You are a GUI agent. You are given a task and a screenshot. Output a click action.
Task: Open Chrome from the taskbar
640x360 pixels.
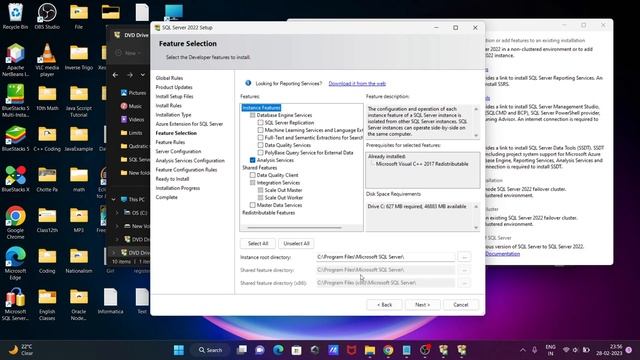(x=388, y=350)
